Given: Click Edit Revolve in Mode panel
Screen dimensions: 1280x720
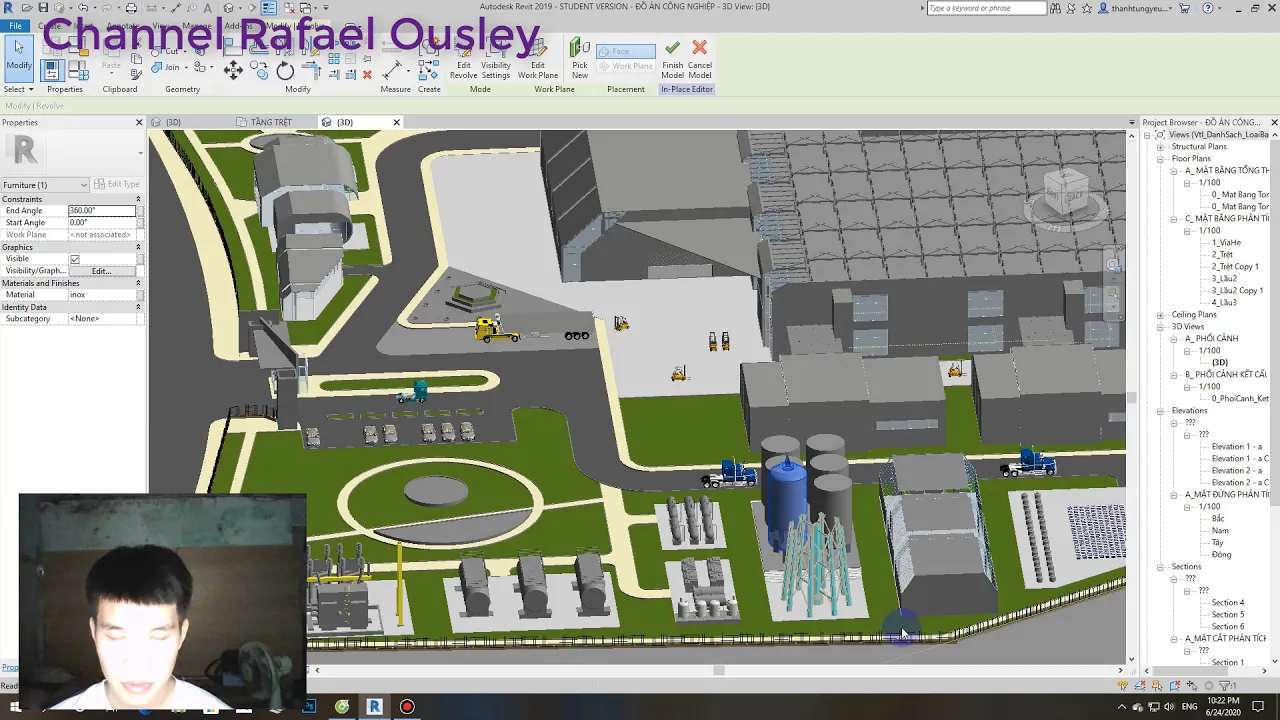Looking at the screenshot, I should point(463,60).
